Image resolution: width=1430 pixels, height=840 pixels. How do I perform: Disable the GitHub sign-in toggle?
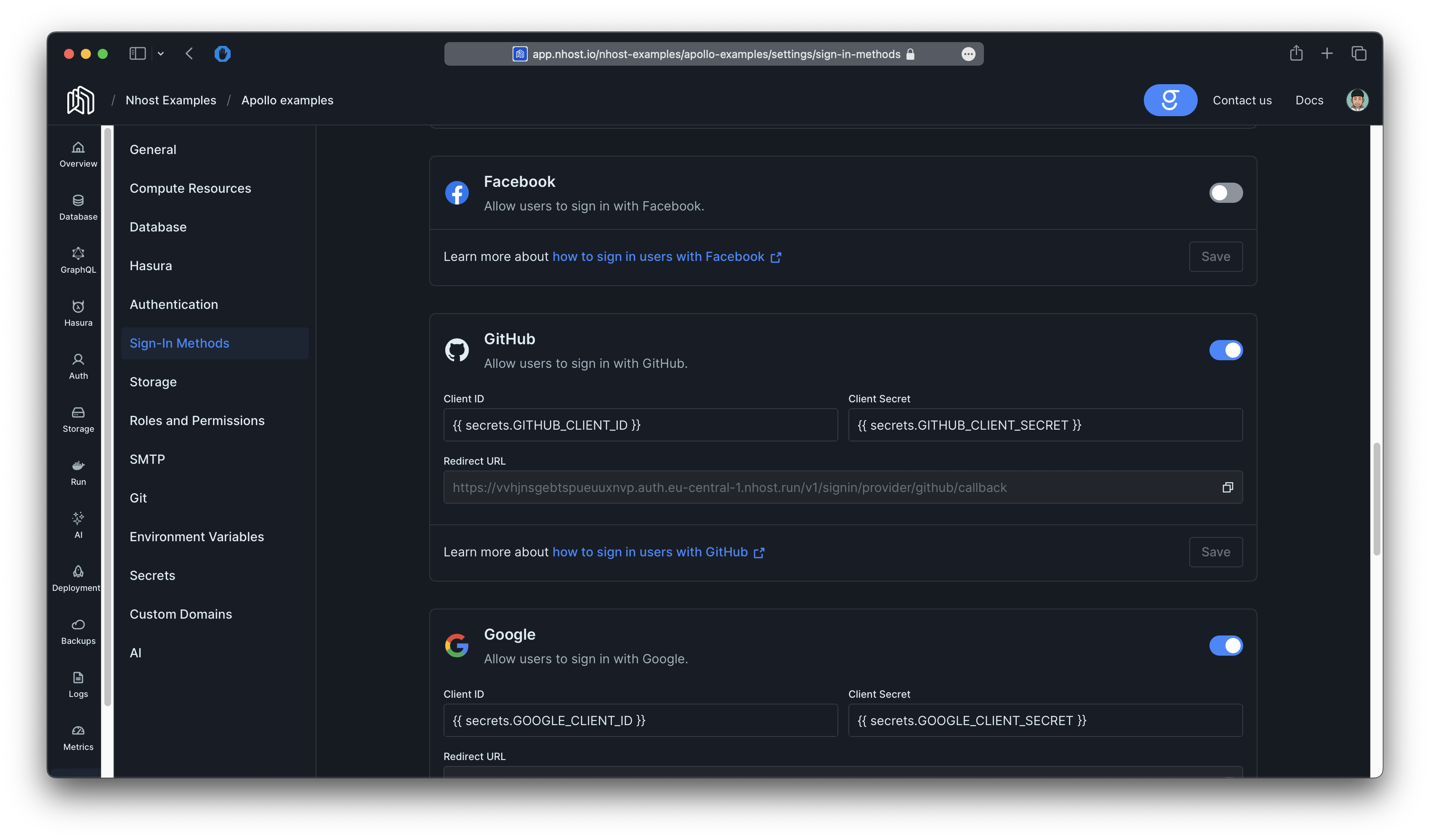(x=1226, y=350)
